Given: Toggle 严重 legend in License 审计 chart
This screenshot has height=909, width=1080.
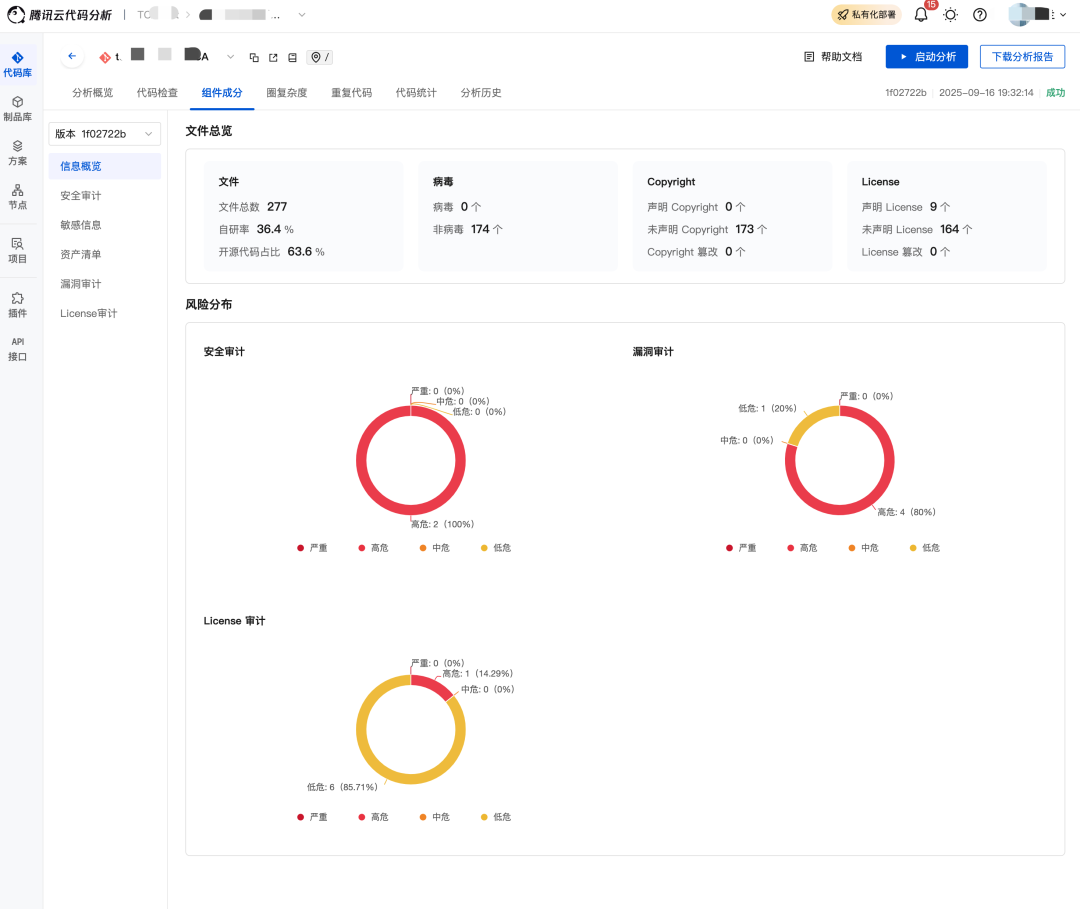Looking at the screenshot, I should (312, 817).
